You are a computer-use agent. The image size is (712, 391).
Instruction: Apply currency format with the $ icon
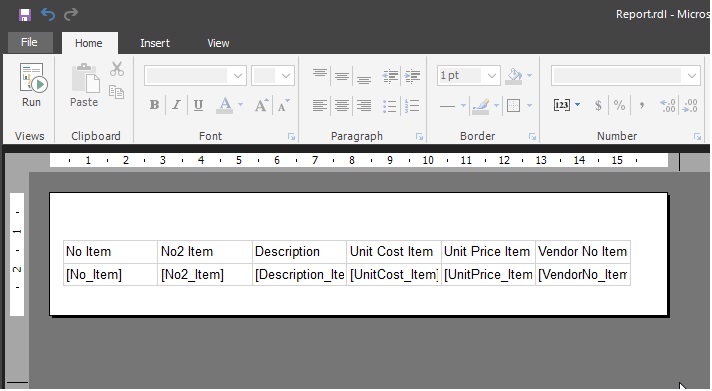point(598,106)
